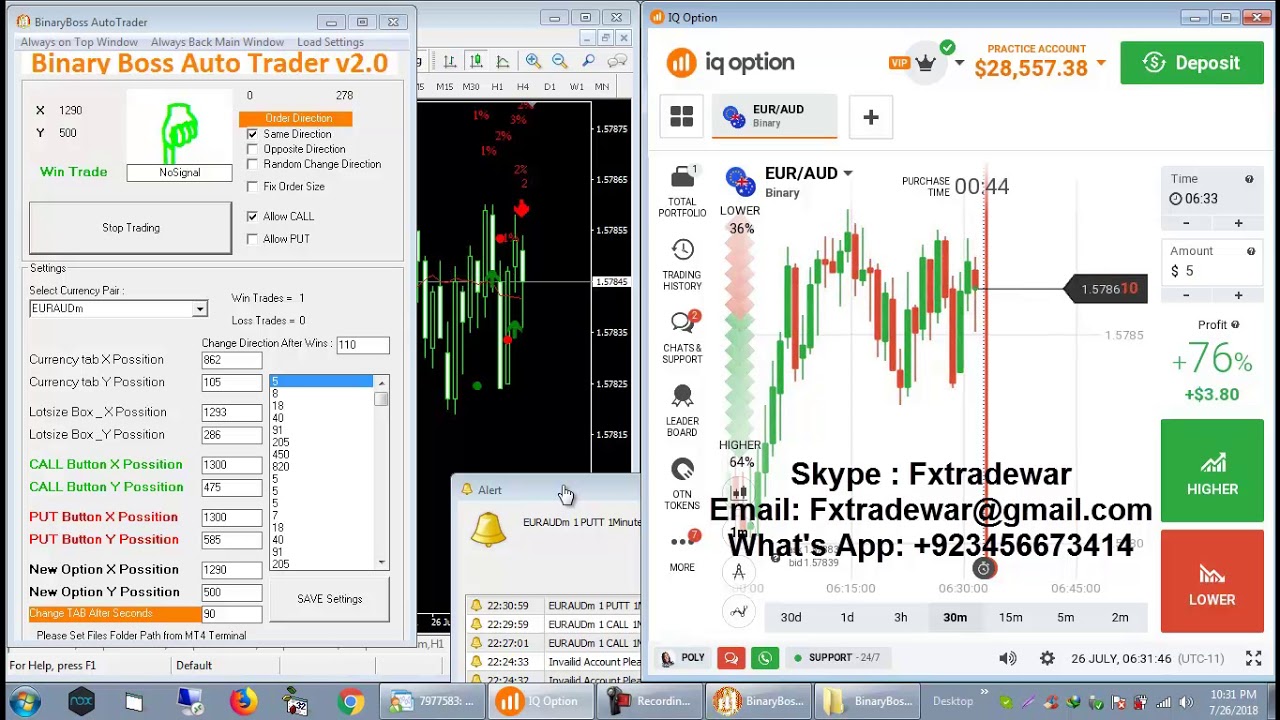Click the help icon next to Amount
The height and width of the screenshot is (720, 1280).
pos(1251,251)
